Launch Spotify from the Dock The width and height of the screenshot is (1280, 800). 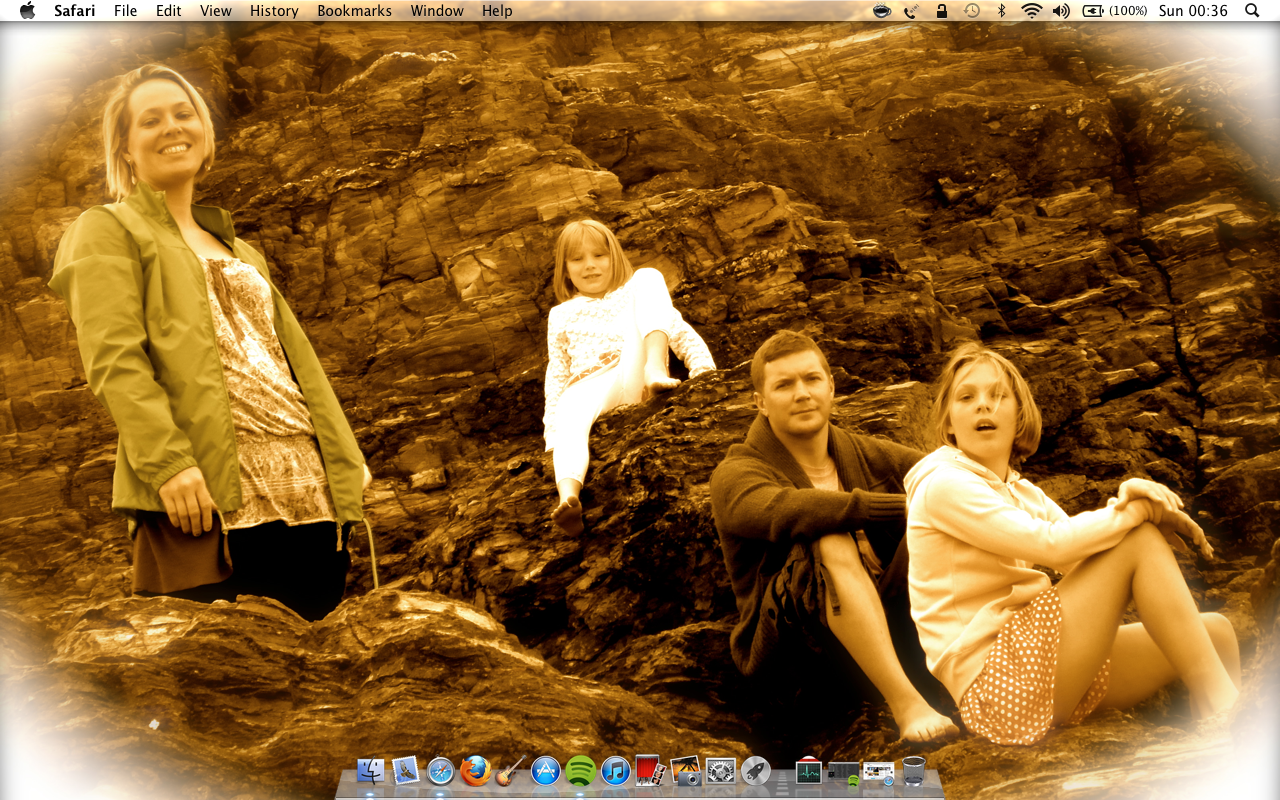tap(580, 771)
